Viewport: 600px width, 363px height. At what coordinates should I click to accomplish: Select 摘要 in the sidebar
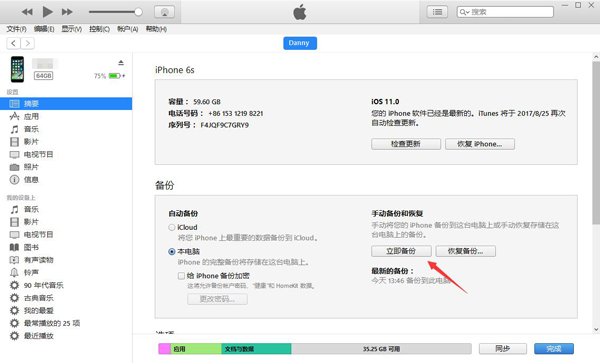pyautogui.click(x=66, y=104)
